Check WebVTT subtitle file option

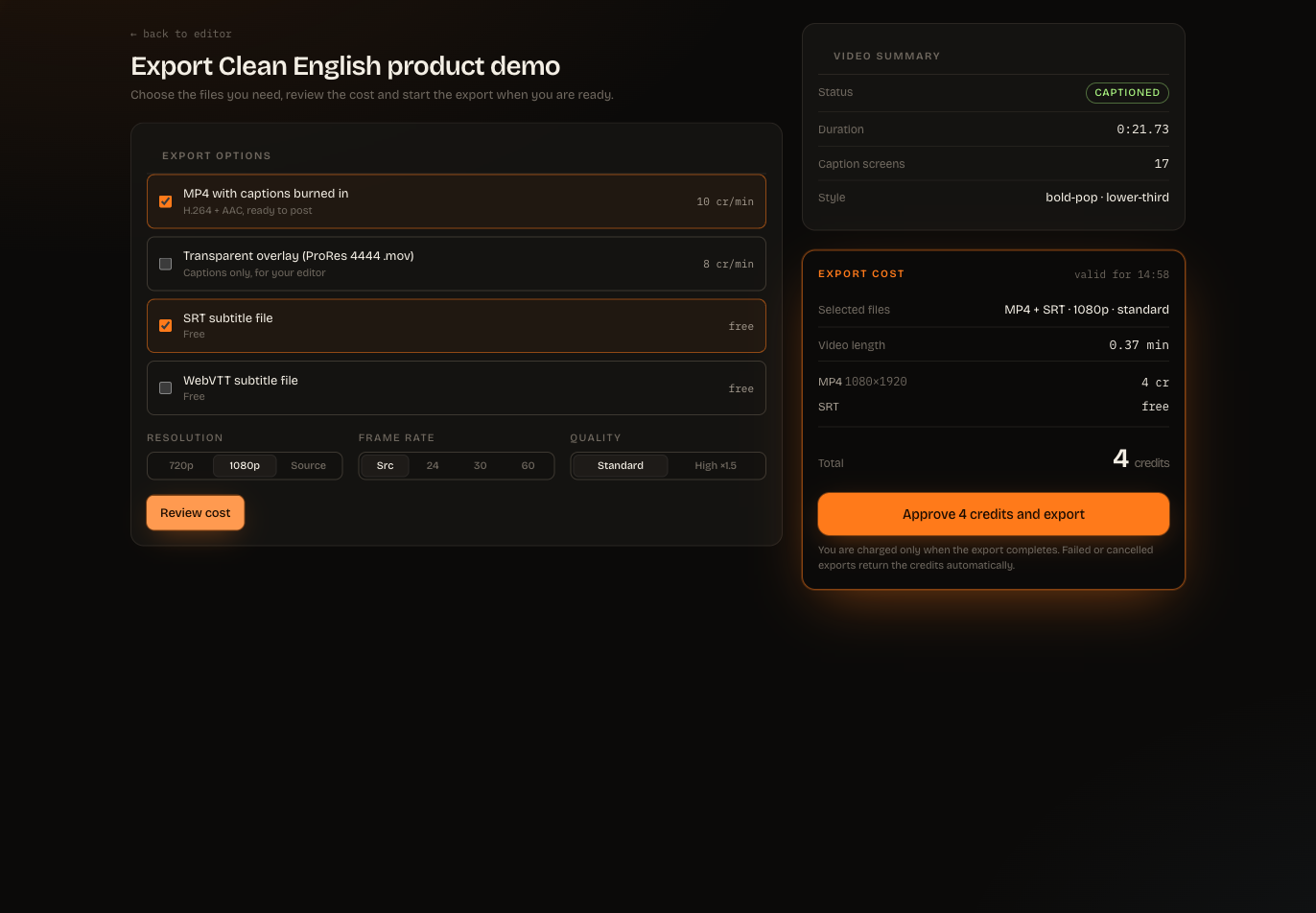pyautogui.click(x=165, y=388)
